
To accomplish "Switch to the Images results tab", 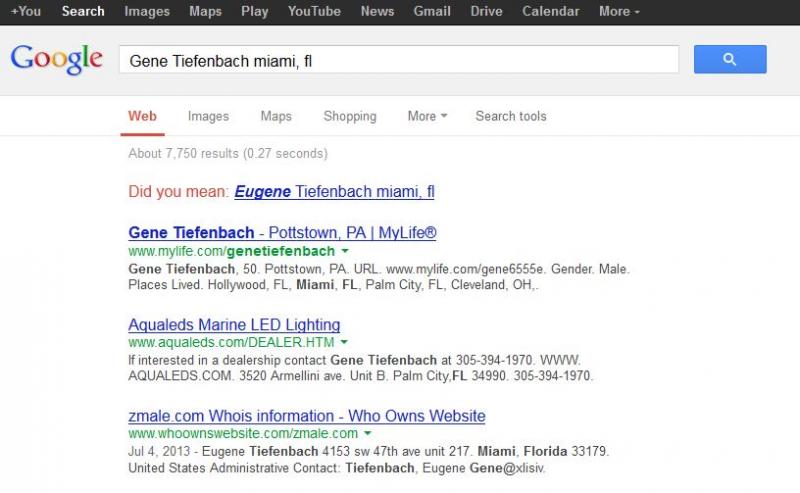I will [x=208, y=116].
